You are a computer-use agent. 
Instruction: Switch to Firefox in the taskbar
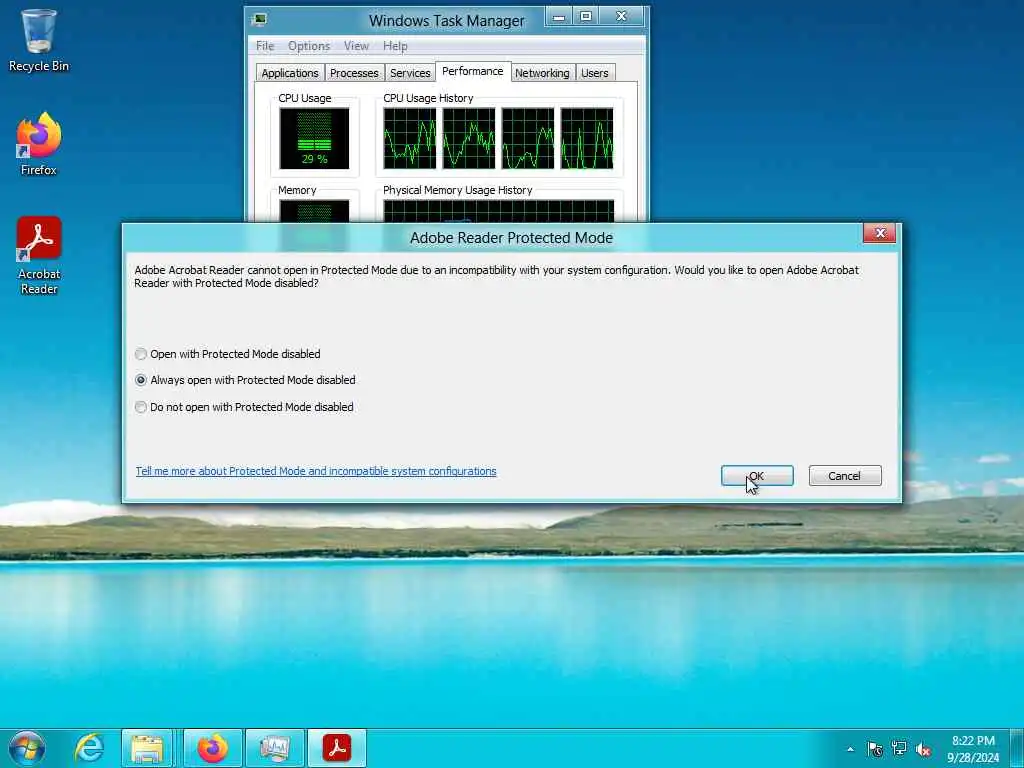213,748
